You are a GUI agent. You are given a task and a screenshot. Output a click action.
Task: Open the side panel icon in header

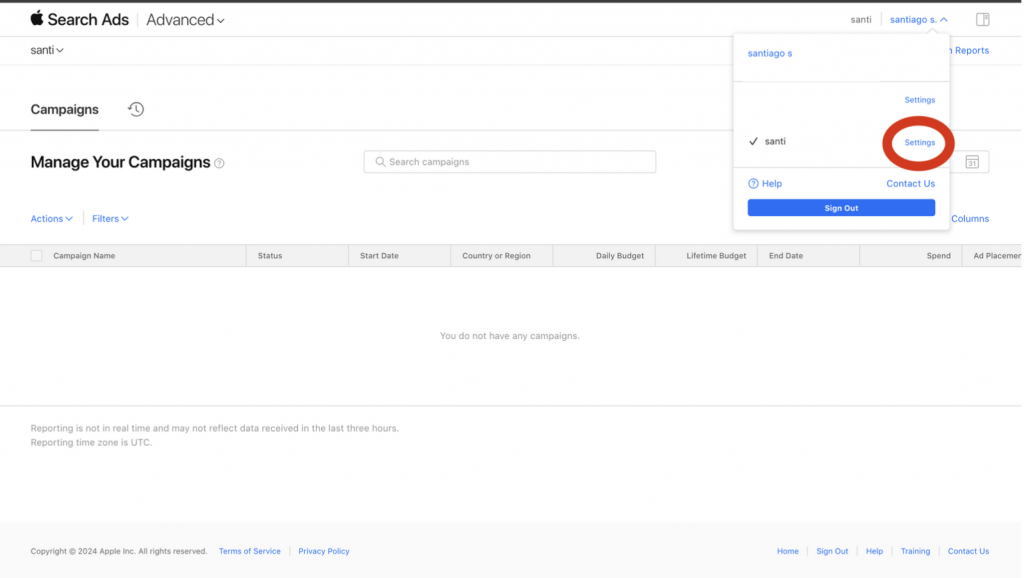tap(982, 20)
